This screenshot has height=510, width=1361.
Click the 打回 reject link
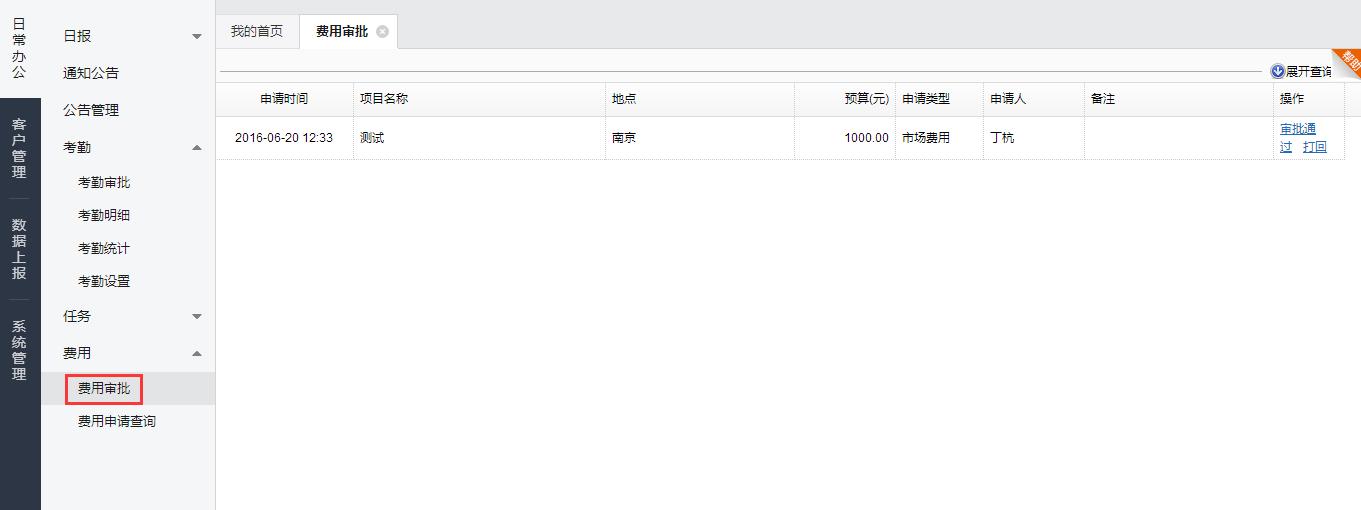(x=1314, y=147)
